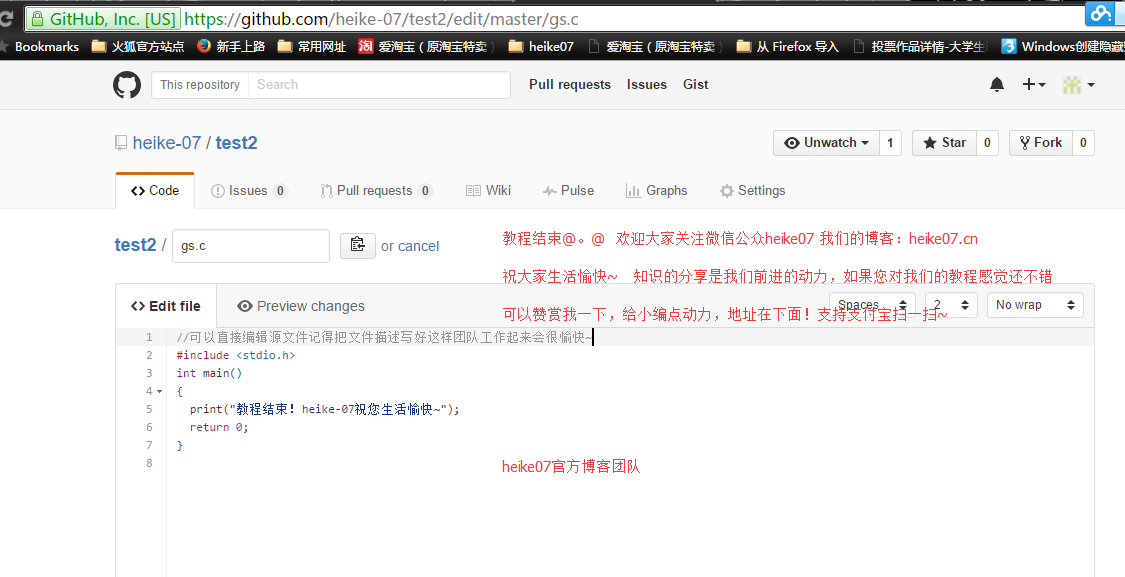The width and height of the screenshot is (1125, 577).
Task: Click the Issues header link
Action: tap(646, 85)
